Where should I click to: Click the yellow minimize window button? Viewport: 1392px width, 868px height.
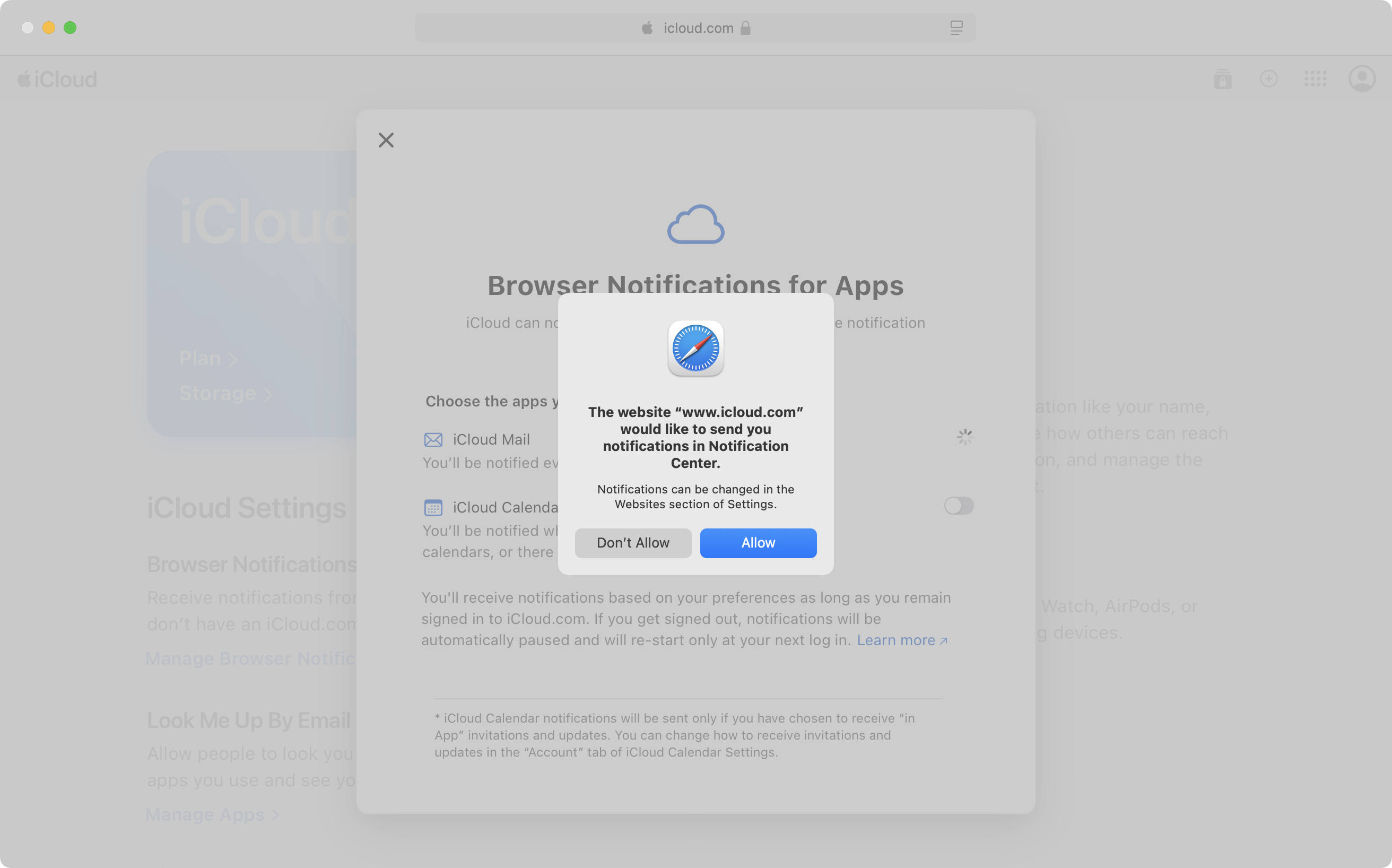[49, 28]
